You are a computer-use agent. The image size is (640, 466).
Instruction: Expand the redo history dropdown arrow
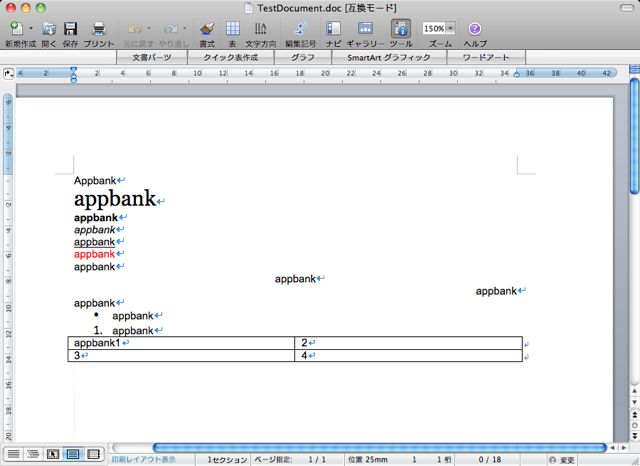184,28
